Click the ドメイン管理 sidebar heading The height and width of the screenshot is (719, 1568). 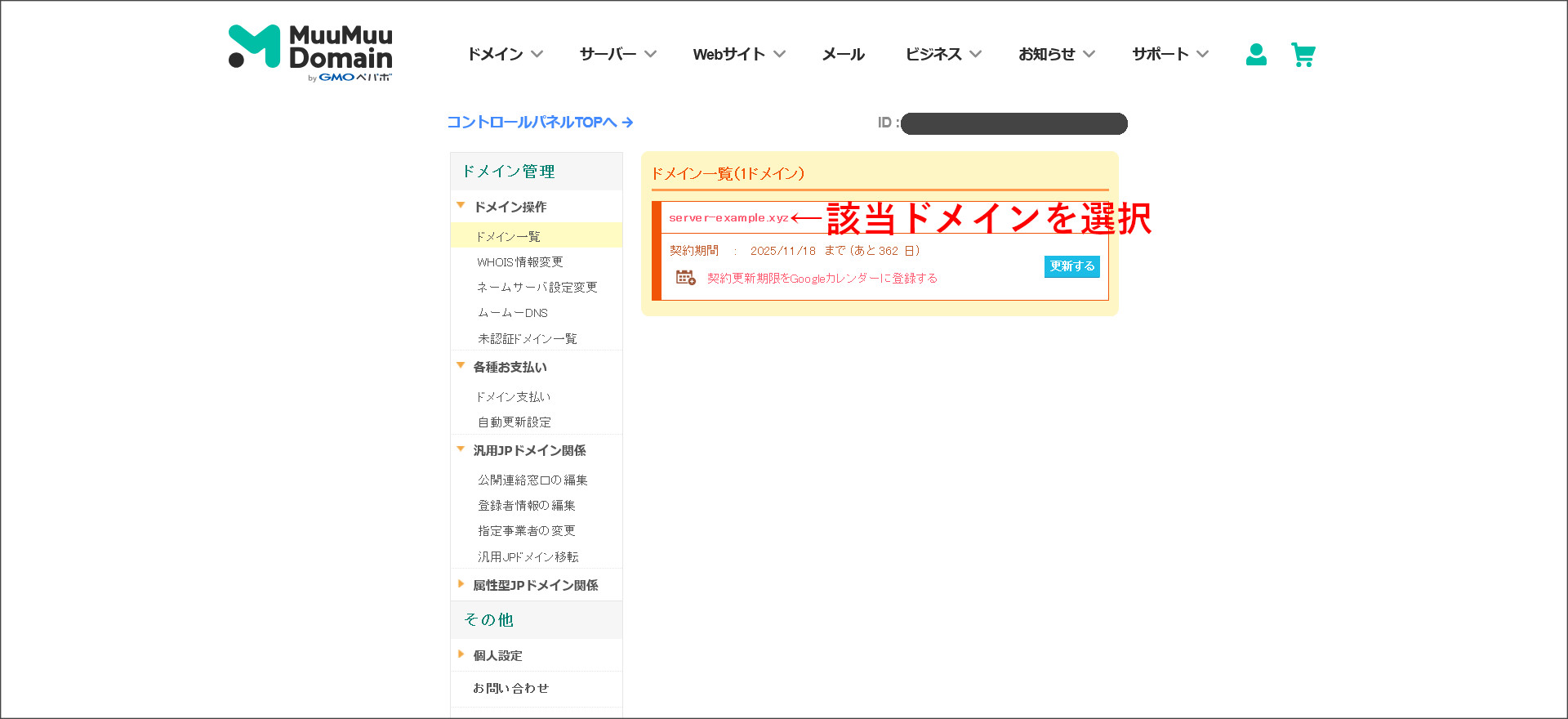click(x=508, y=171)
